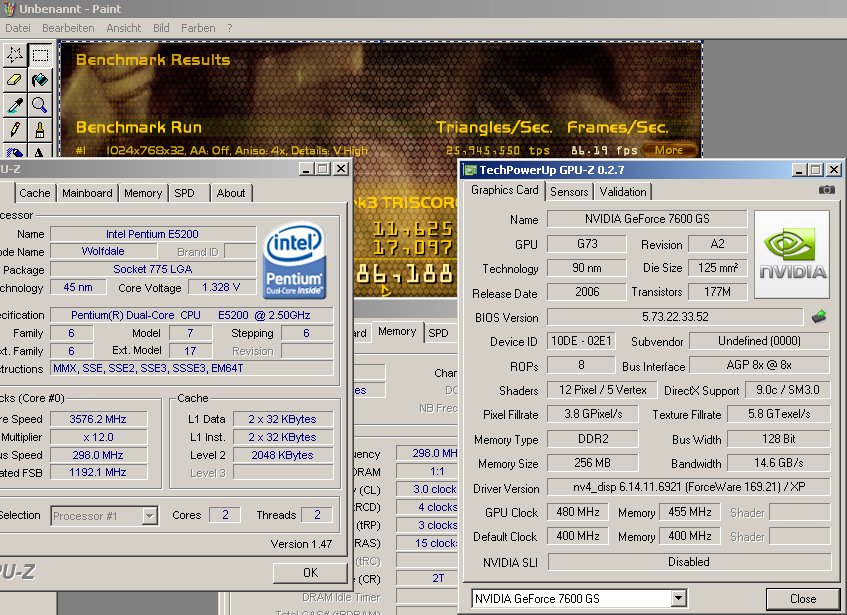Click the code name Wolfdale field
Viewport: 847px width, 615px height.
tap(103, 251)
